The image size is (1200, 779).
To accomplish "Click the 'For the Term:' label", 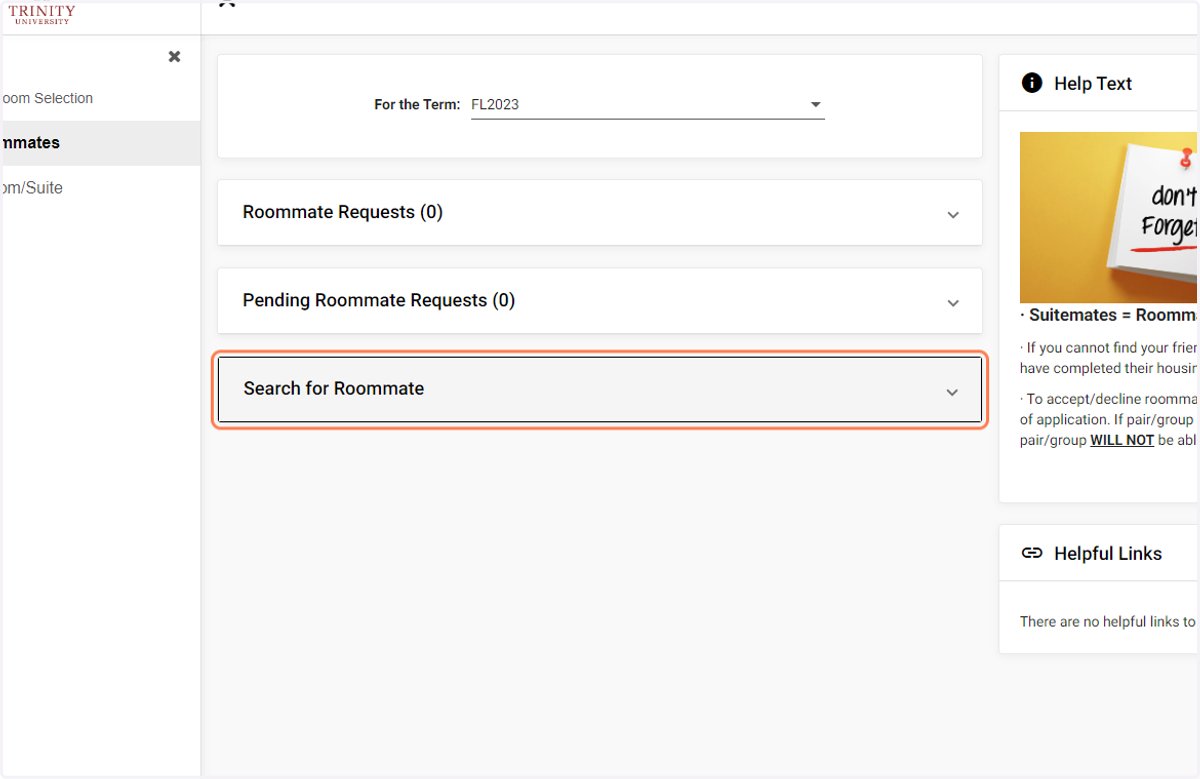I will (x=417, y=104).
